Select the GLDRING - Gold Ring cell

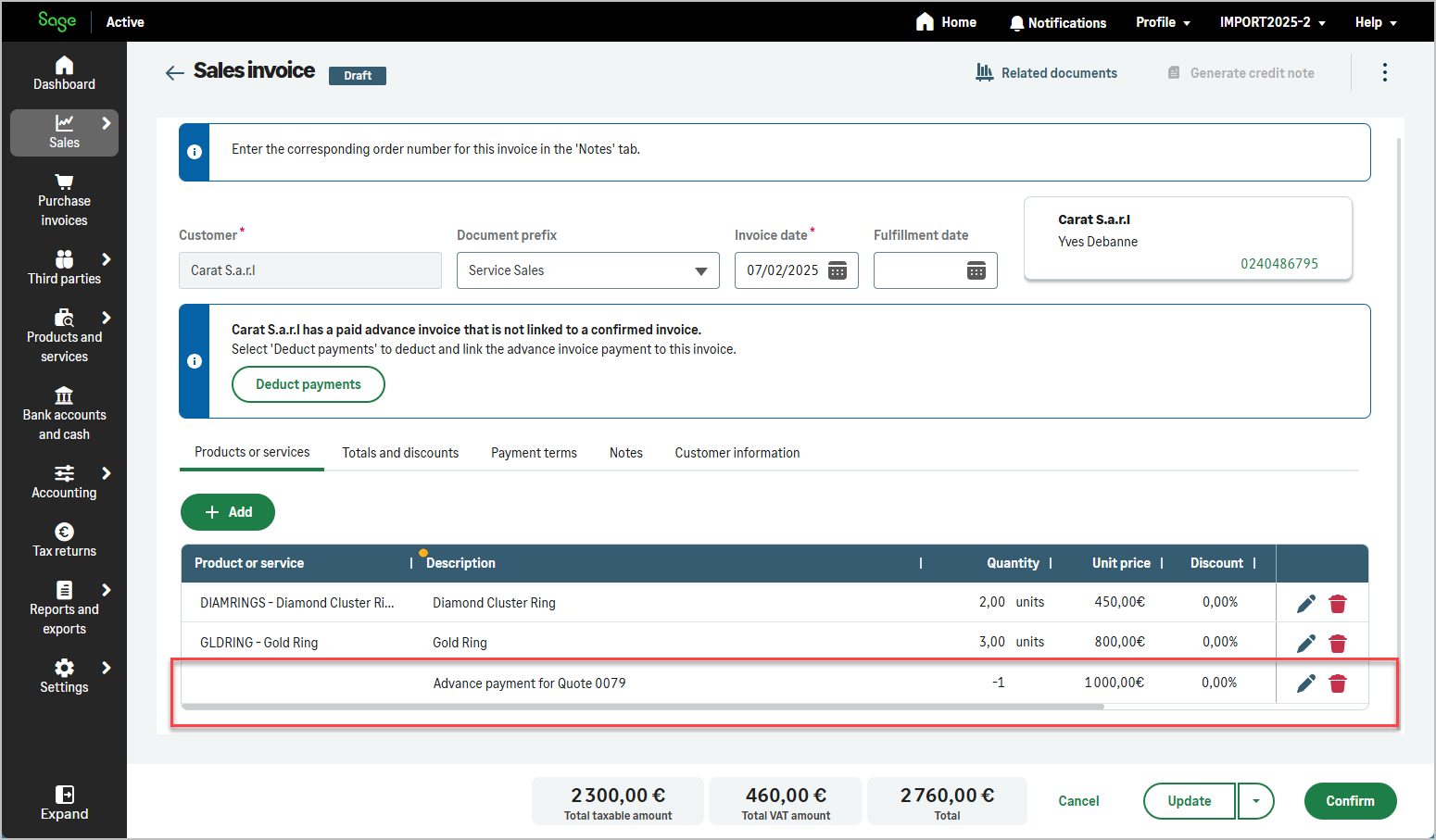[259, 643]
